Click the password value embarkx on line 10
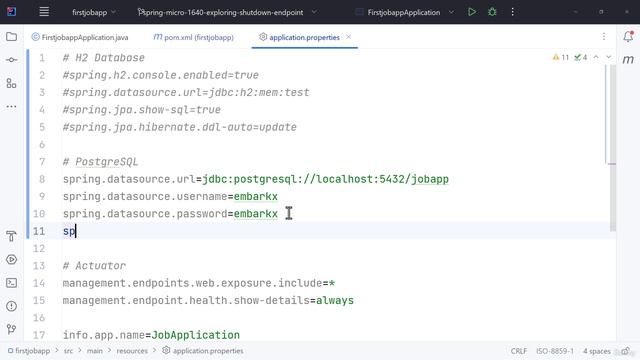 coord(256,214)
